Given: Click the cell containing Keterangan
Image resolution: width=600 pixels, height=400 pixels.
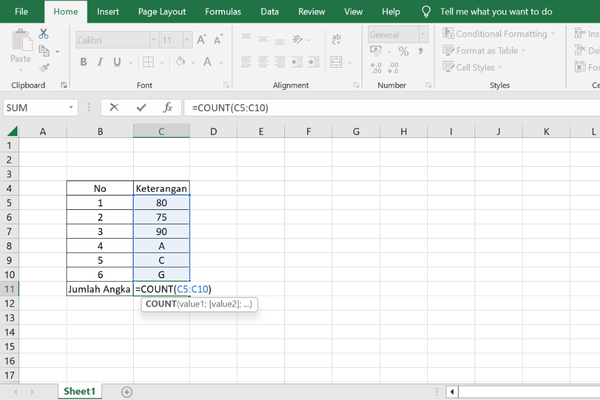Looking at the screenshot, I should (161, 188).
